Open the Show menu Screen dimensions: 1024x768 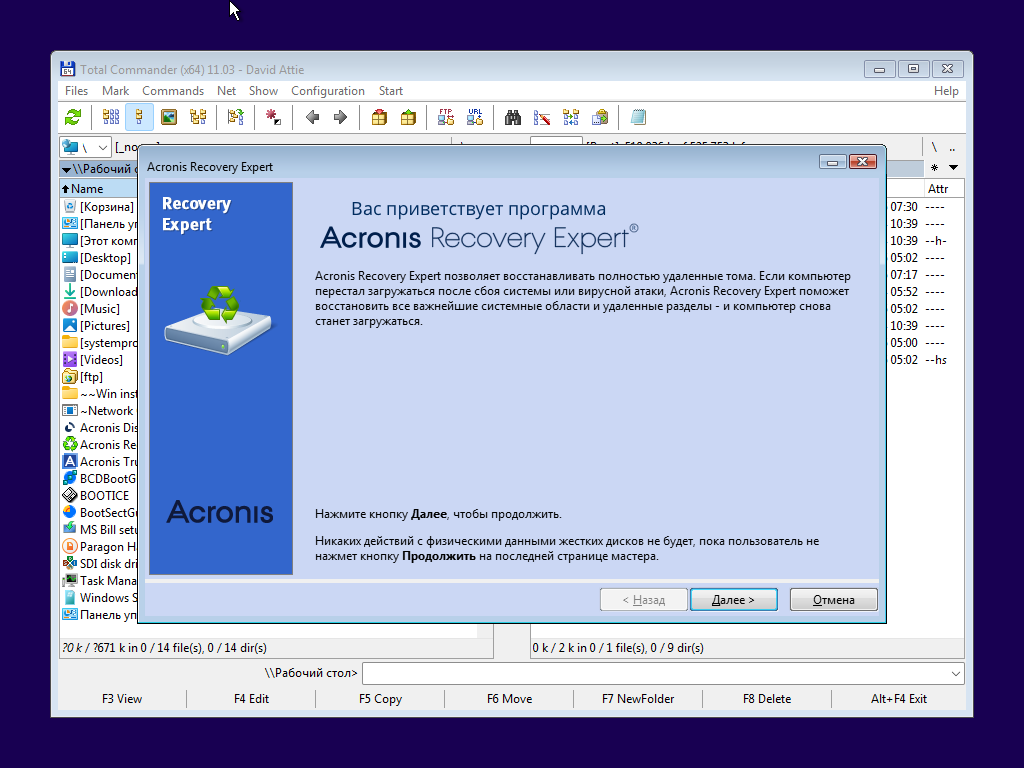click(263, 91)
